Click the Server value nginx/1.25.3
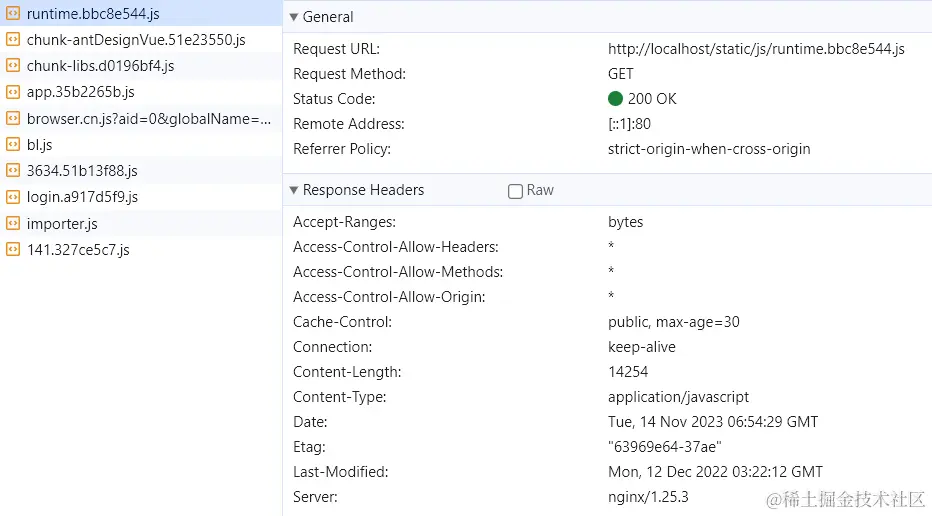 648,496
